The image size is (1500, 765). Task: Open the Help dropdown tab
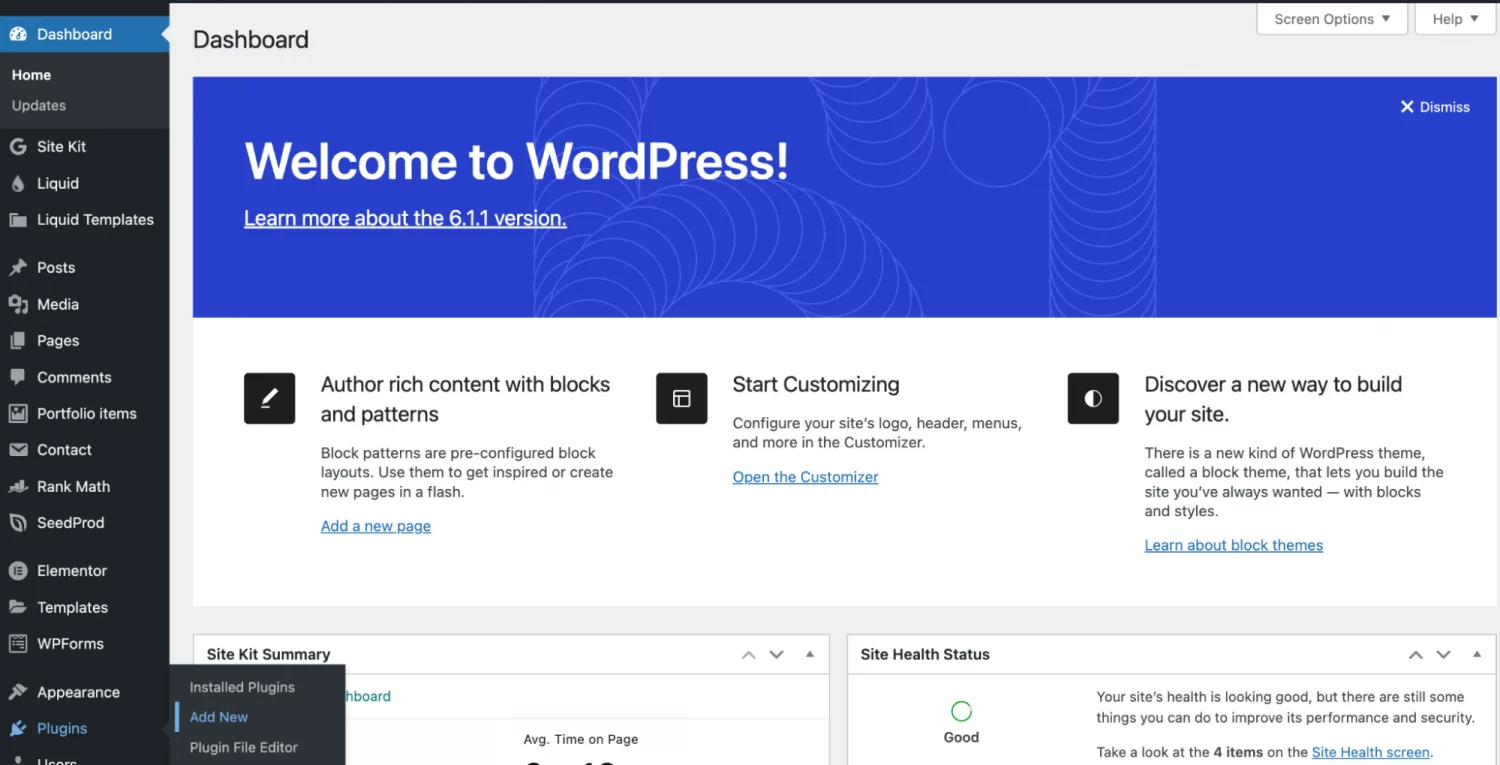[x=1455, y=19]
